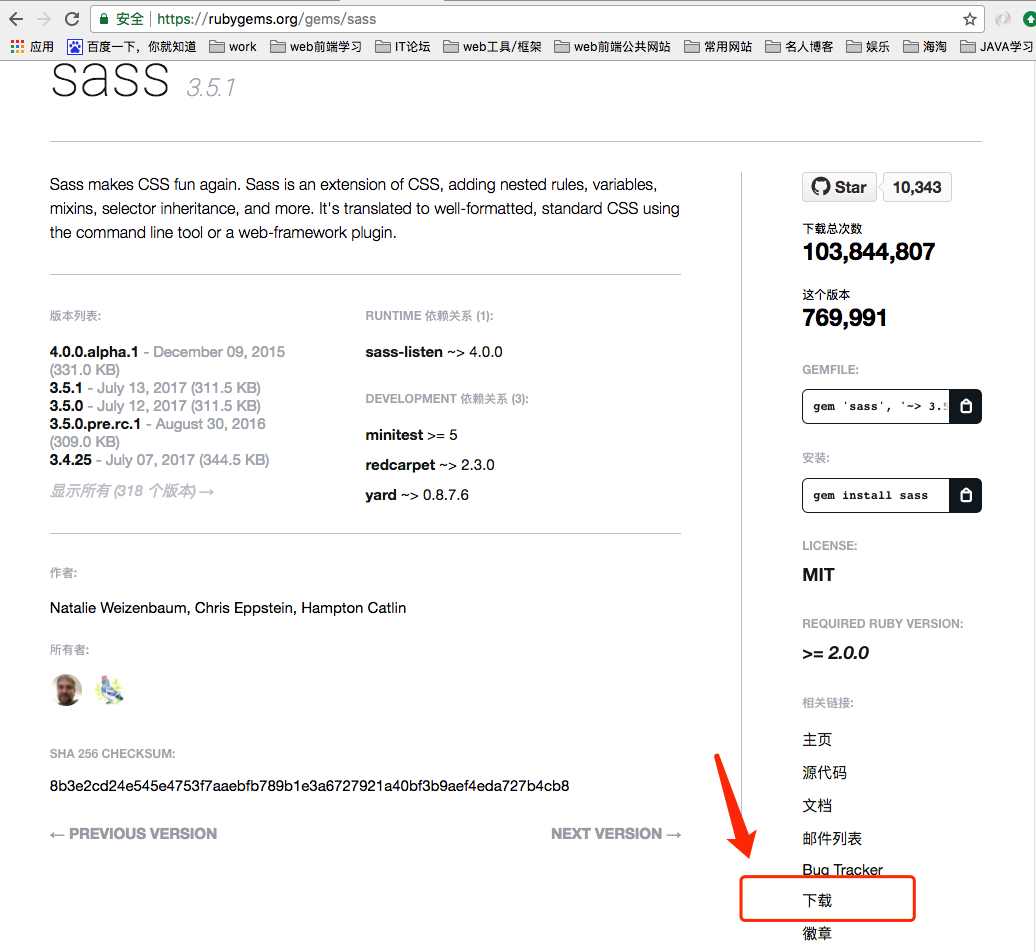The height and width of the screenshot is (952, 1036).
Task: Open the 常用网站 bookmark folder
Action: [x=718, y=46]
